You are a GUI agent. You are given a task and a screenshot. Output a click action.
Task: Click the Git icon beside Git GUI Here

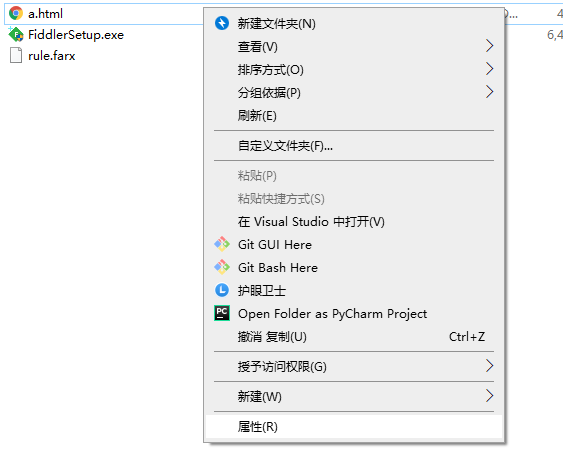pyautogui.click(x=222, y=244)
